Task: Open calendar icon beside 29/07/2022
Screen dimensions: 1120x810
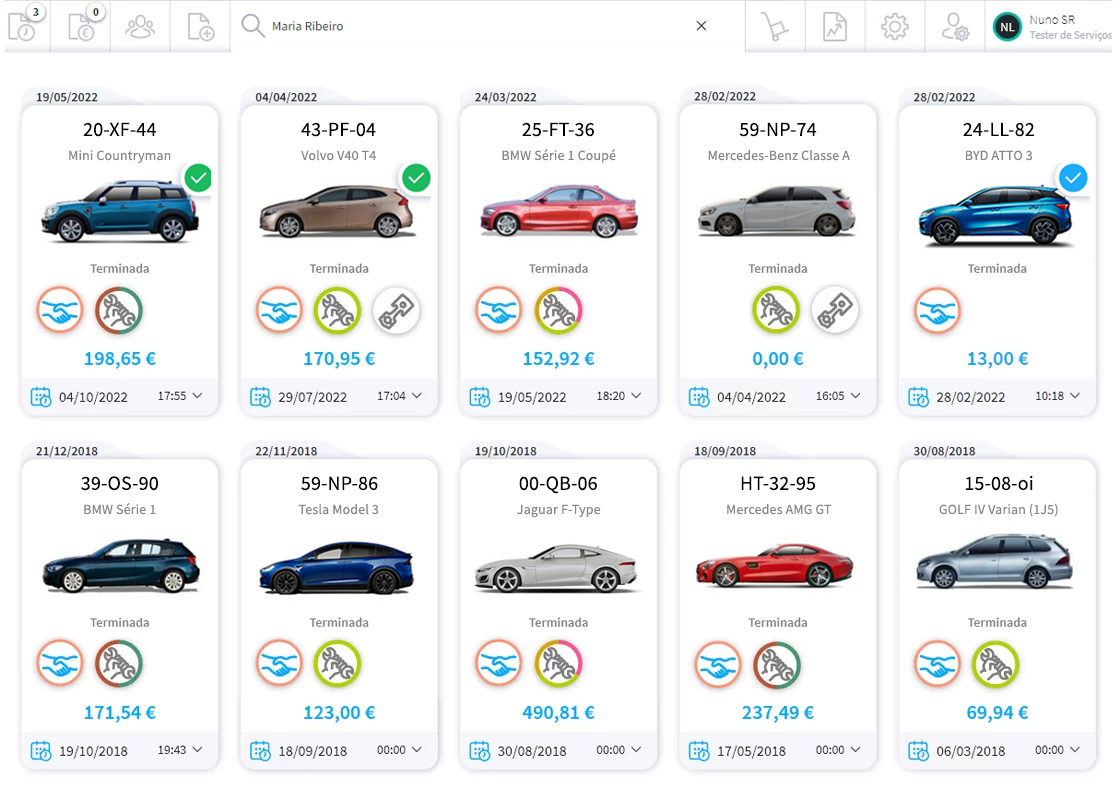Action: click(x=260, y=397)
